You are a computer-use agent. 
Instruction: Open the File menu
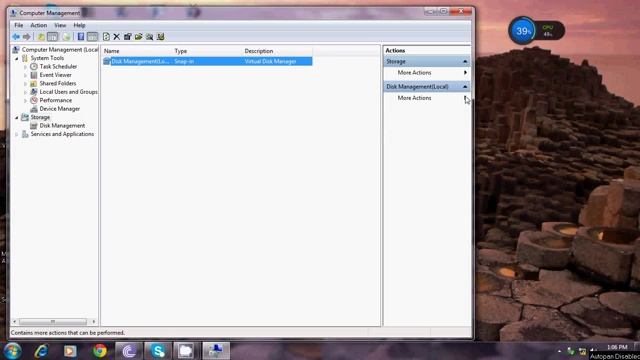point(19,25)
